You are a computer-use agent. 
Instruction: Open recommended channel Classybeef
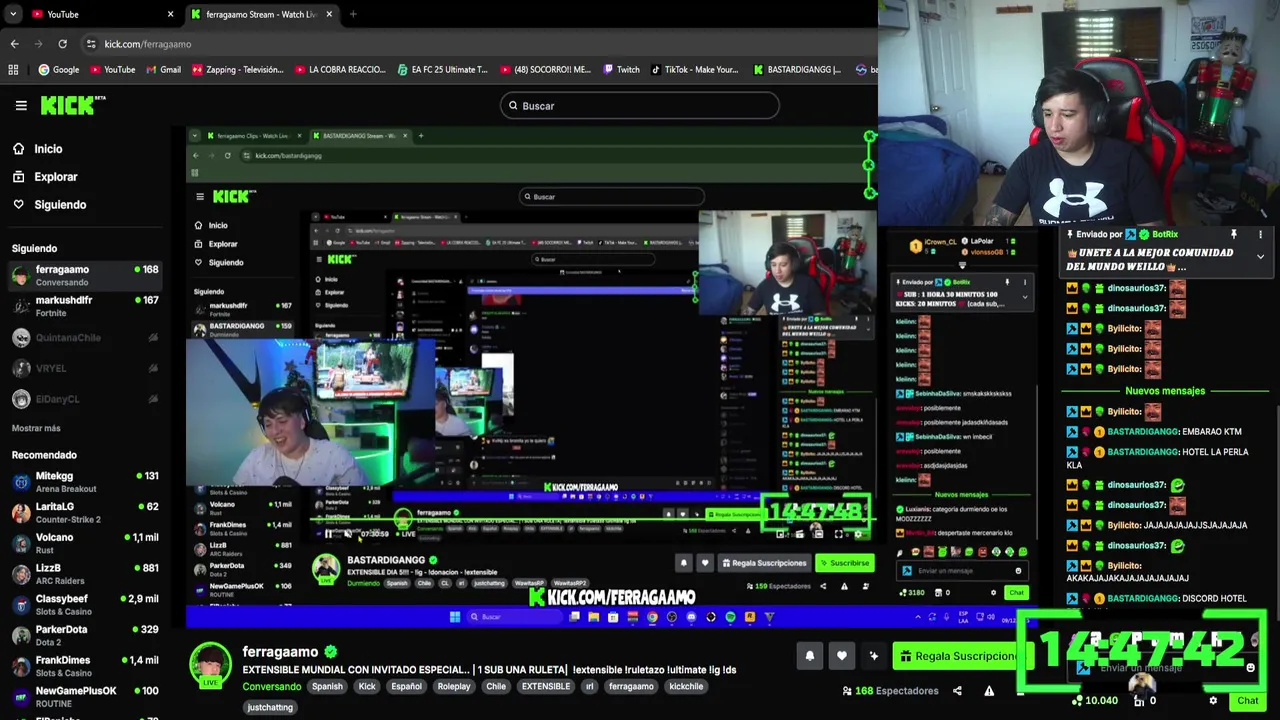pos(86,605)
